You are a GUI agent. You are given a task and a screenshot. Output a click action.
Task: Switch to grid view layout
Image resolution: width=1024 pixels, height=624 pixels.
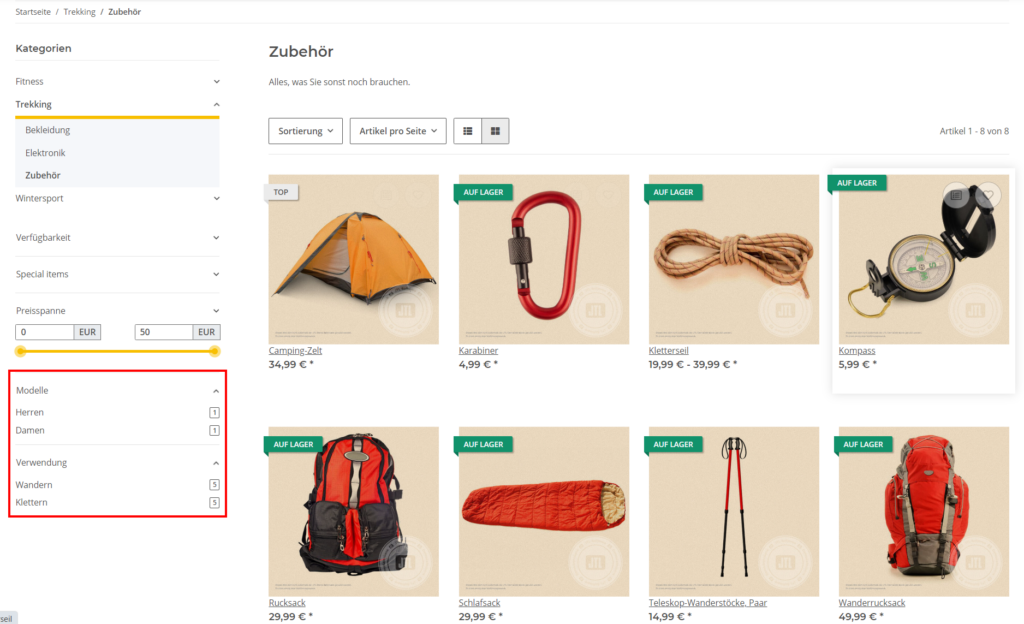tap(496, 130)
